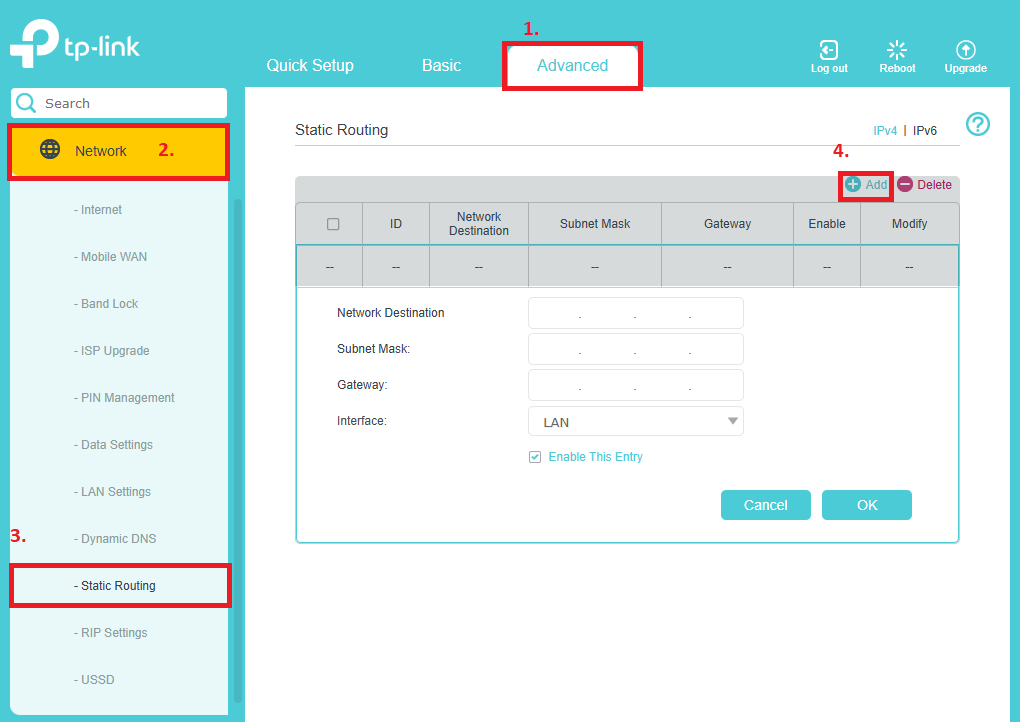
Task: Open the help question mark icon
Action: point(978,124)
